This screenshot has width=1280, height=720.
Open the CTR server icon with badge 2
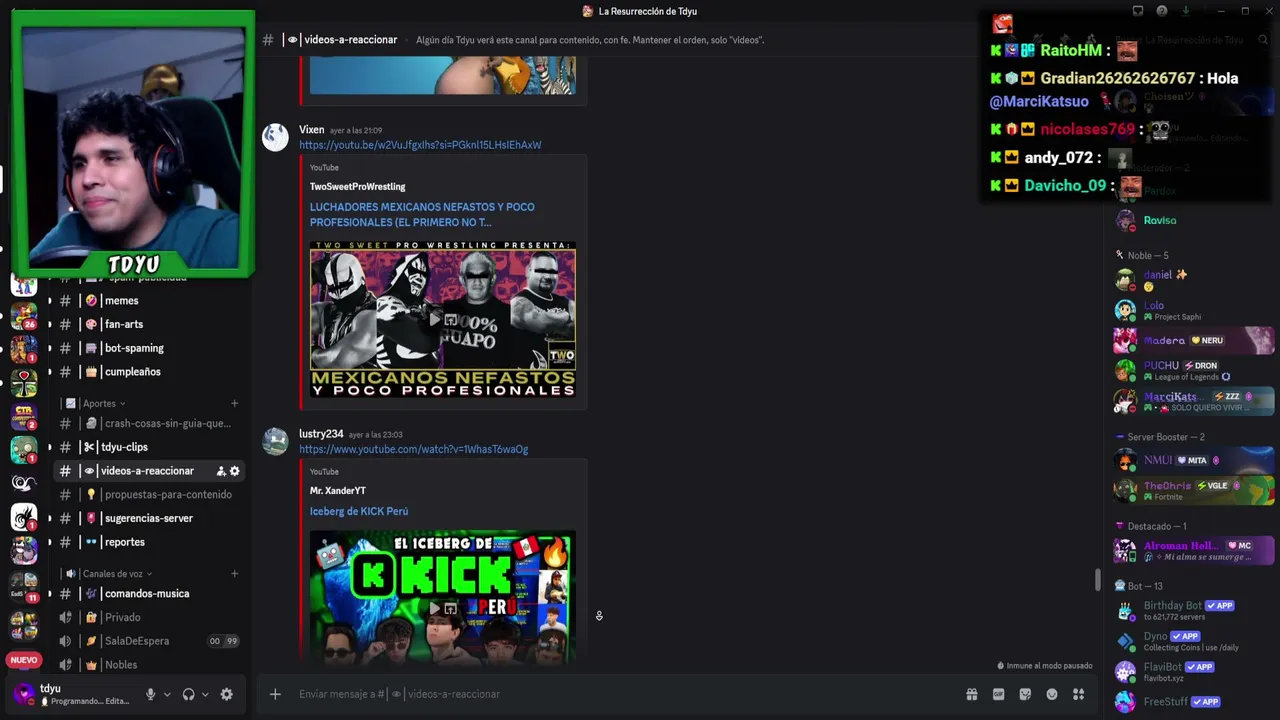[x=24, y=417]
